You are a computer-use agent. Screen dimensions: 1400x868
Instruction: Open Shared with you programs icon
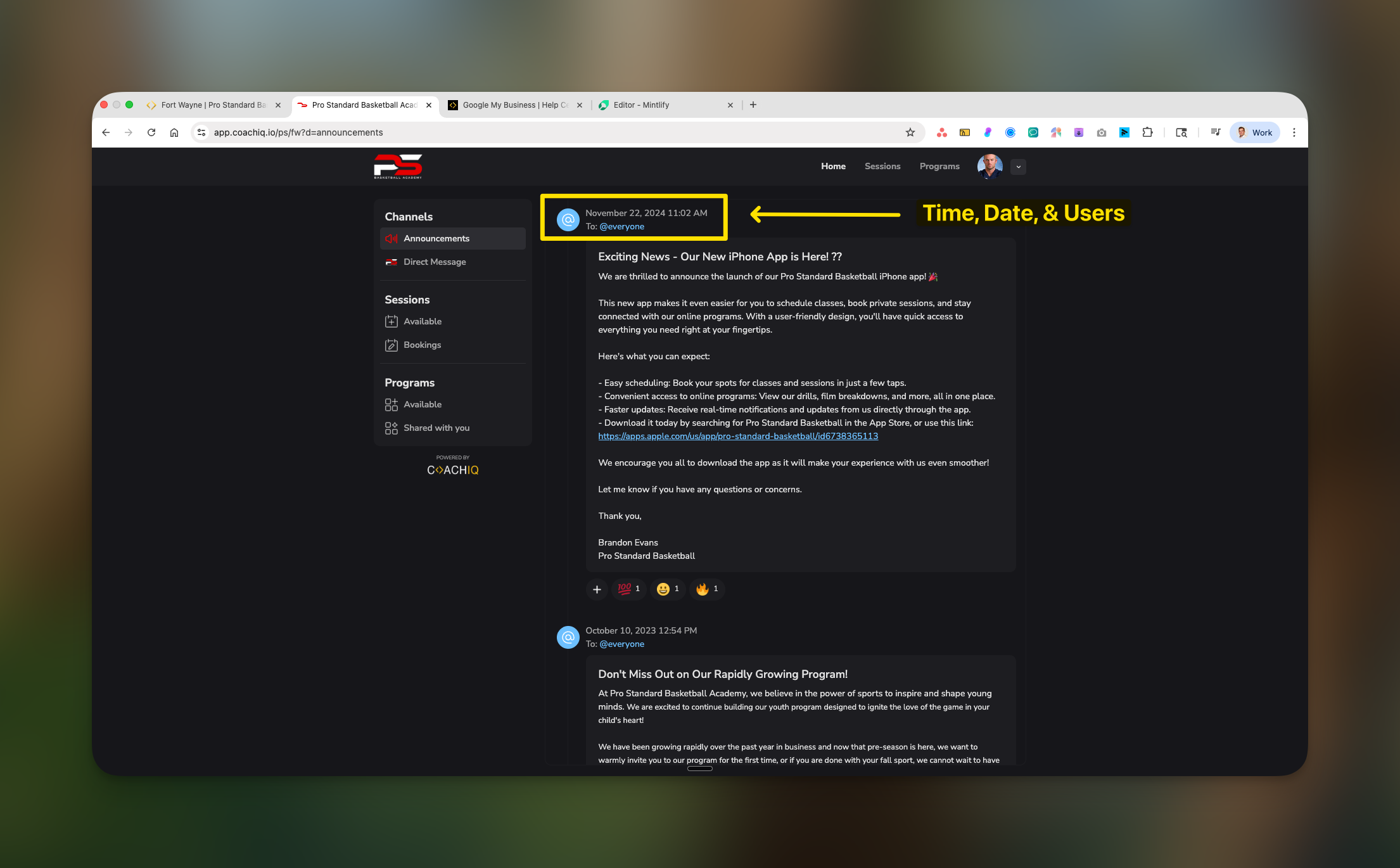point(391,428)
